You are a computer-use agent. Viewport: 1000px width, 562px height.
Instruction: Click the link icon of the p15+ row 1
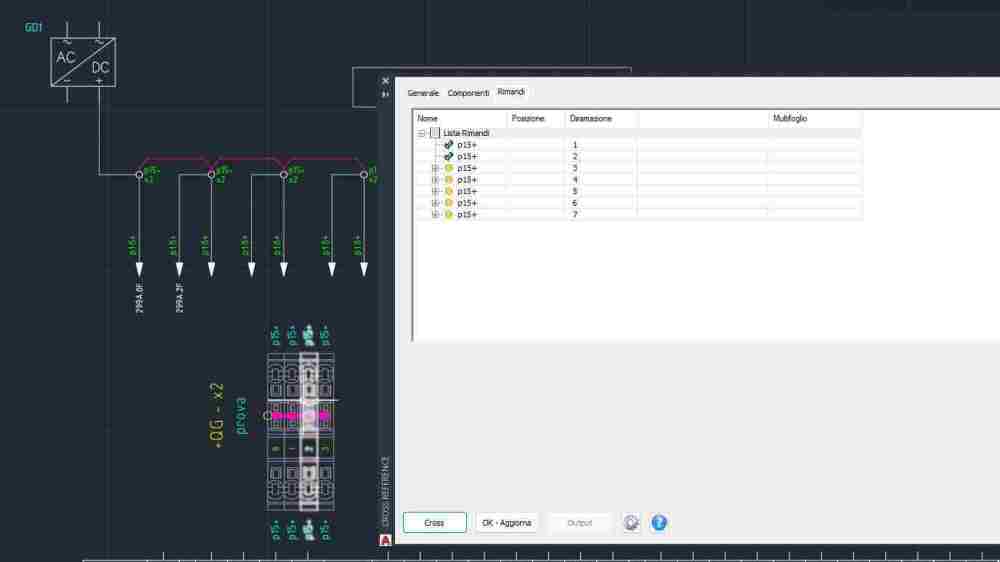(448, 145)
